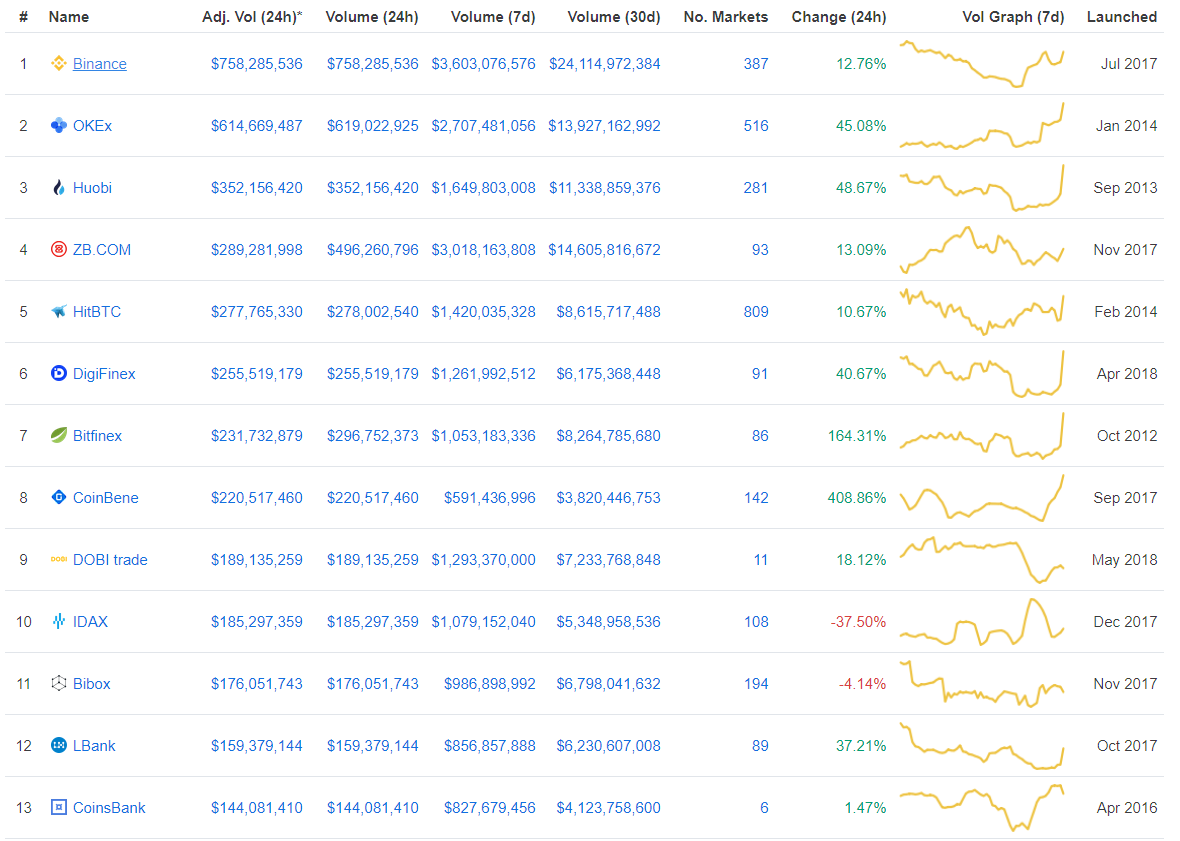This screenshot has height=841, width=1180.
Task: Sort by the No. Markets column header
Action: (x=725, y=17)
